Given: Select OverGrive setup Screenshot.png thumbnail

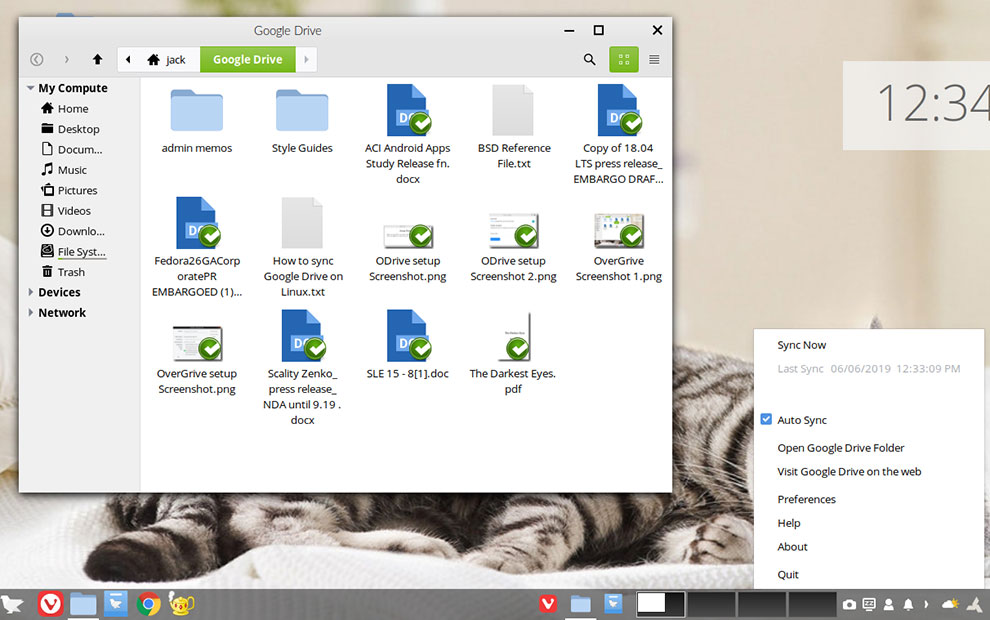Looking at the screenshot, I should point(197,343).
